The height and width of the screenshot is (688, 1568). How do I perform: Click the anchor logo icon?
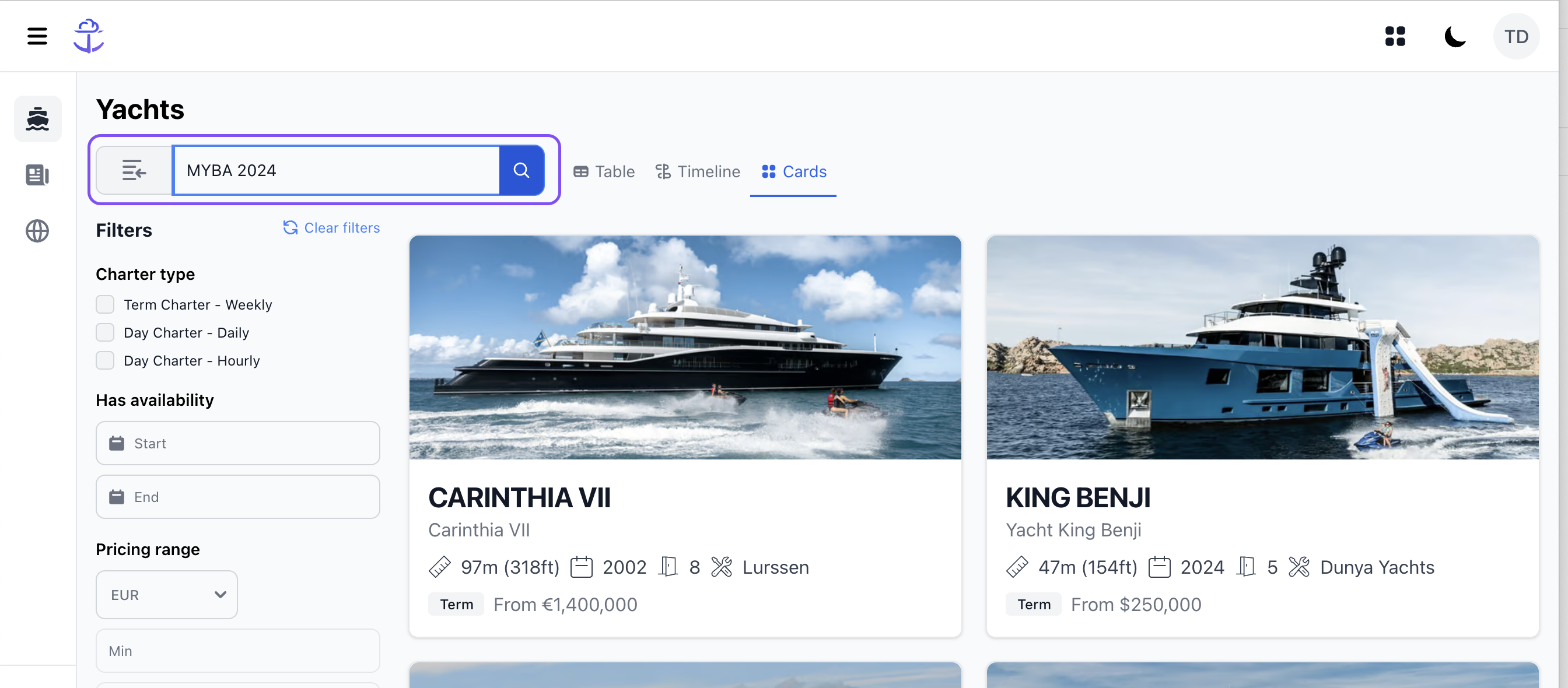[89, 36]
